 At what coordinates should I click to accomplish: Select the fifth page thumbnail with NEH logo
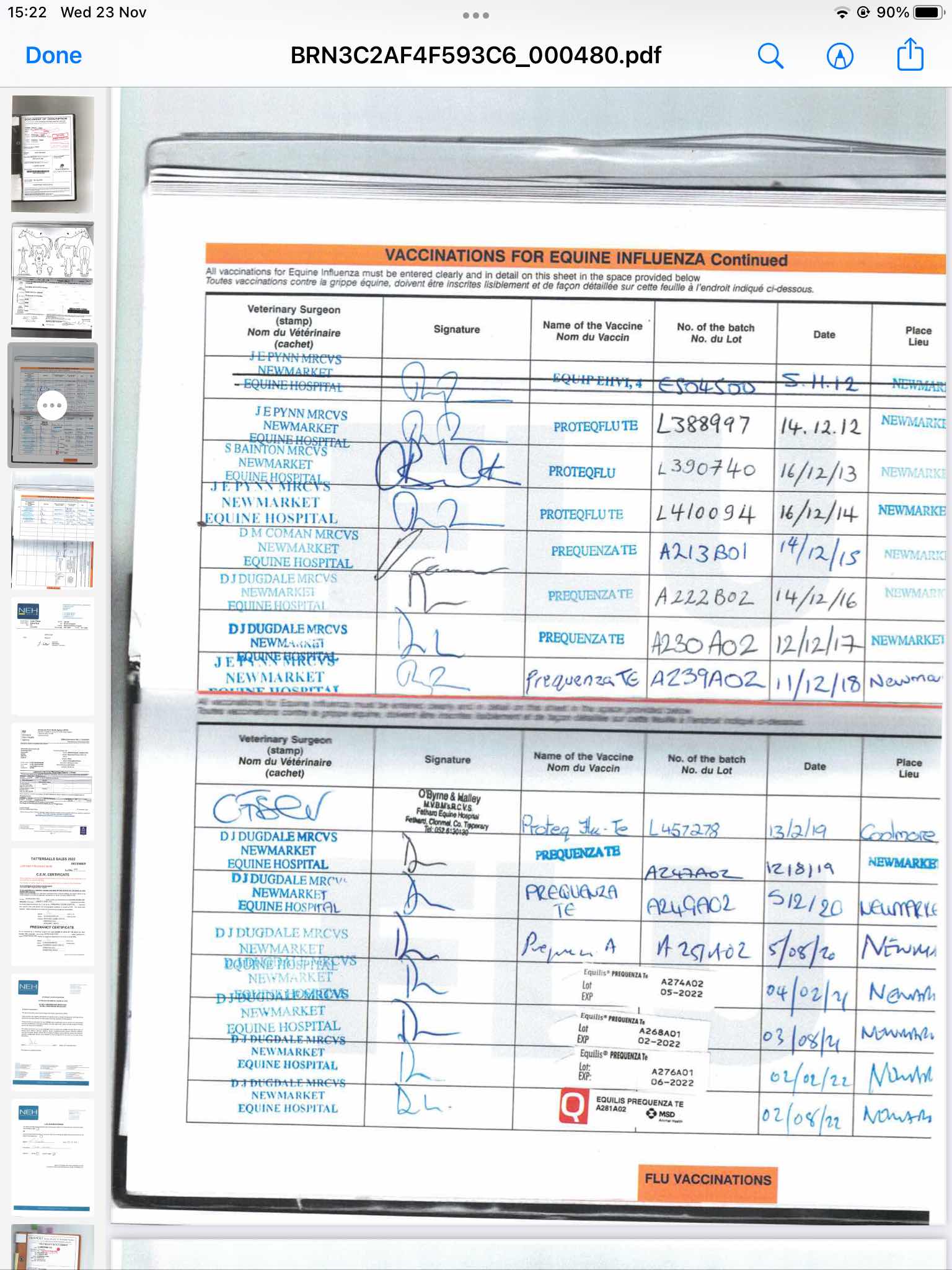[53, 656]
